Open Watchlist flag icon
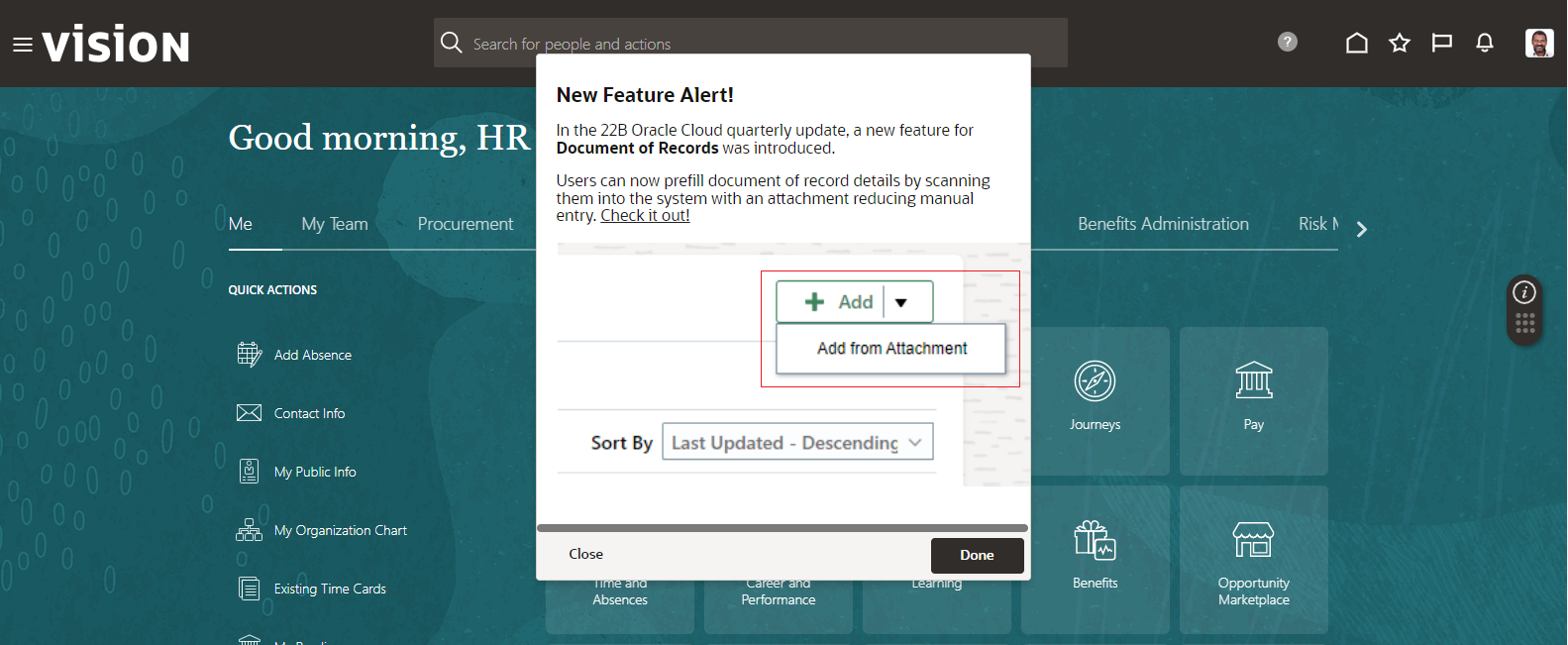The width and height of the screenshot is (1568, 645). (x=1442, y=43)
